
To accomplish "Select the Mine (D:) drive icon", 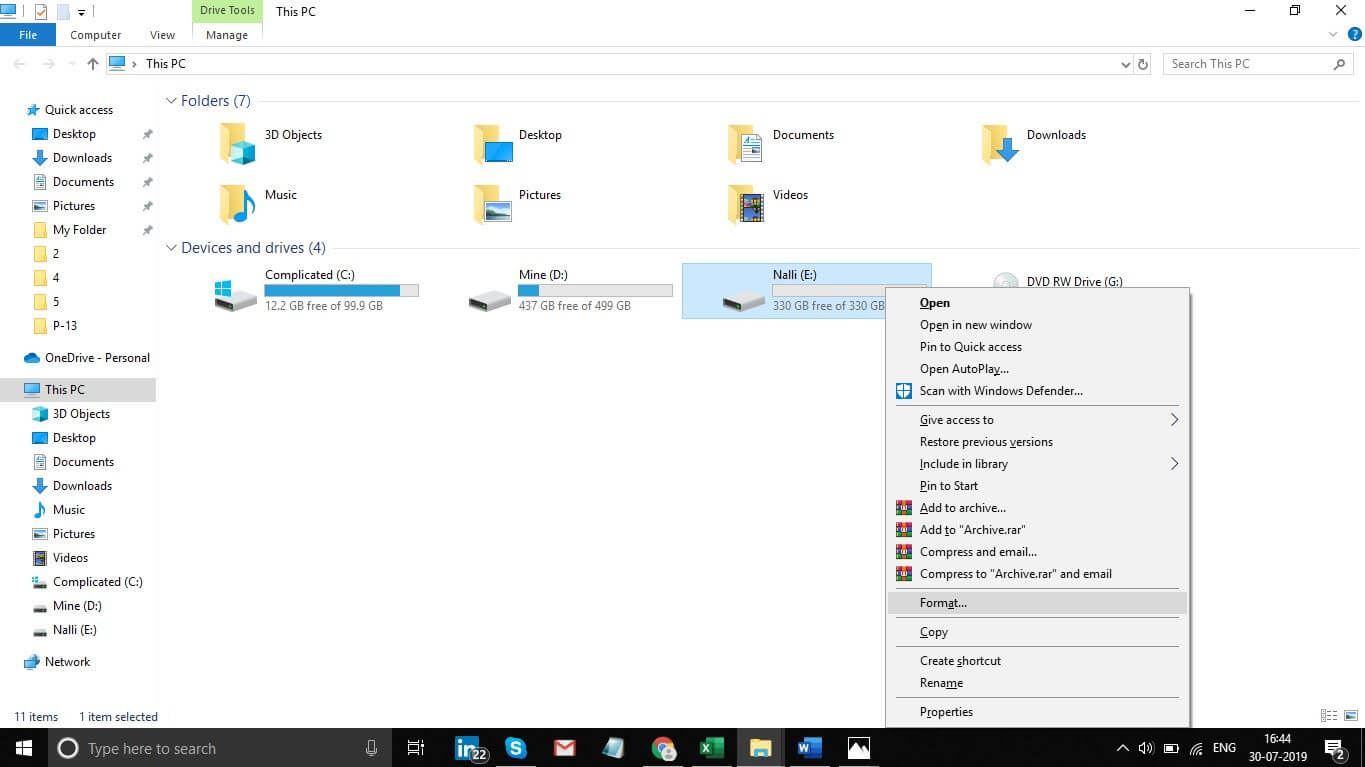I will pos(490,298).
